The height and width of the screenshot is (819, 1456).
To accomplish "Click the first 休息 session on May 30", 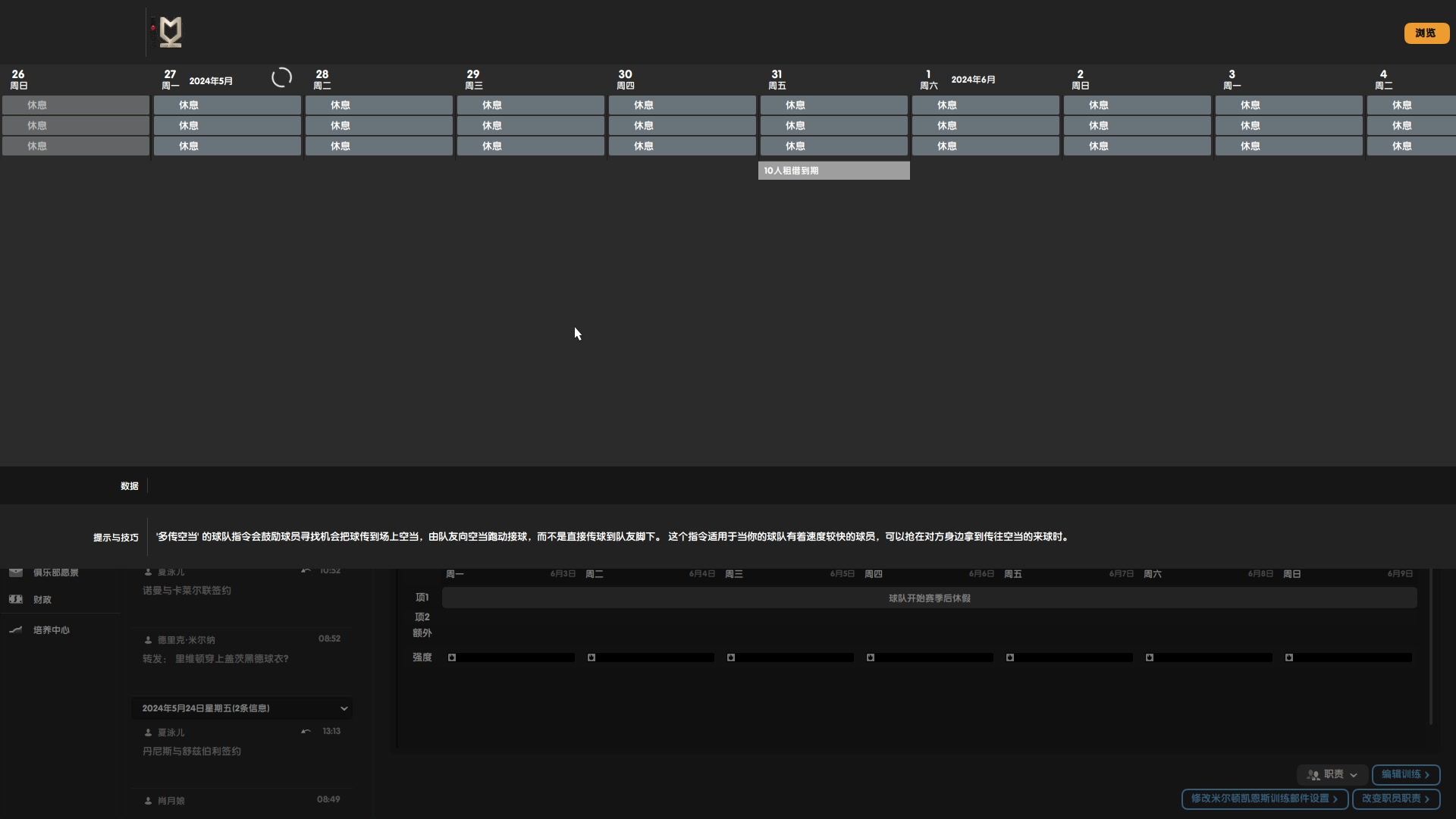I will click(682, 105).
